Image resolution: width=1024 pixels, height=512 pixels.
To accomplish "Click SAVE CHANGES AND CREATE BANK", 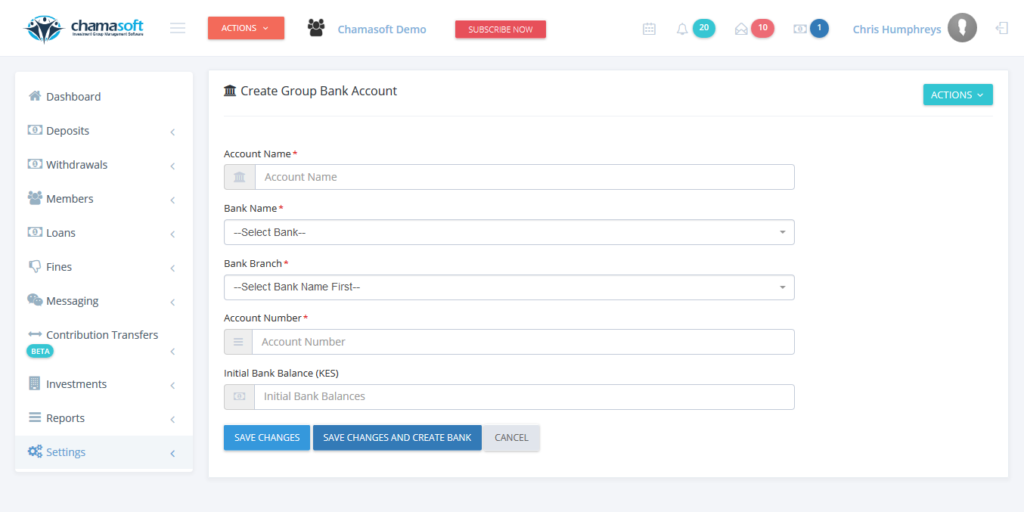I will (x=397, y=438).
